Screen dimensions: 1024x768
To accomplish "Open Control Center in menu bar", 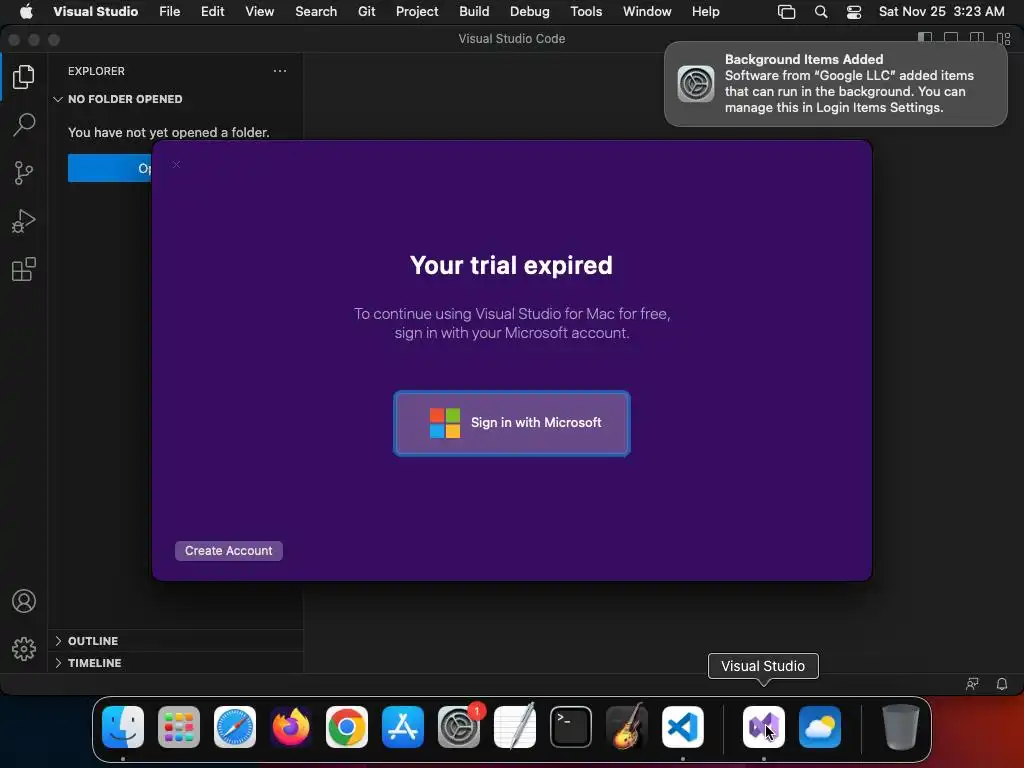I will click(854, 11).
